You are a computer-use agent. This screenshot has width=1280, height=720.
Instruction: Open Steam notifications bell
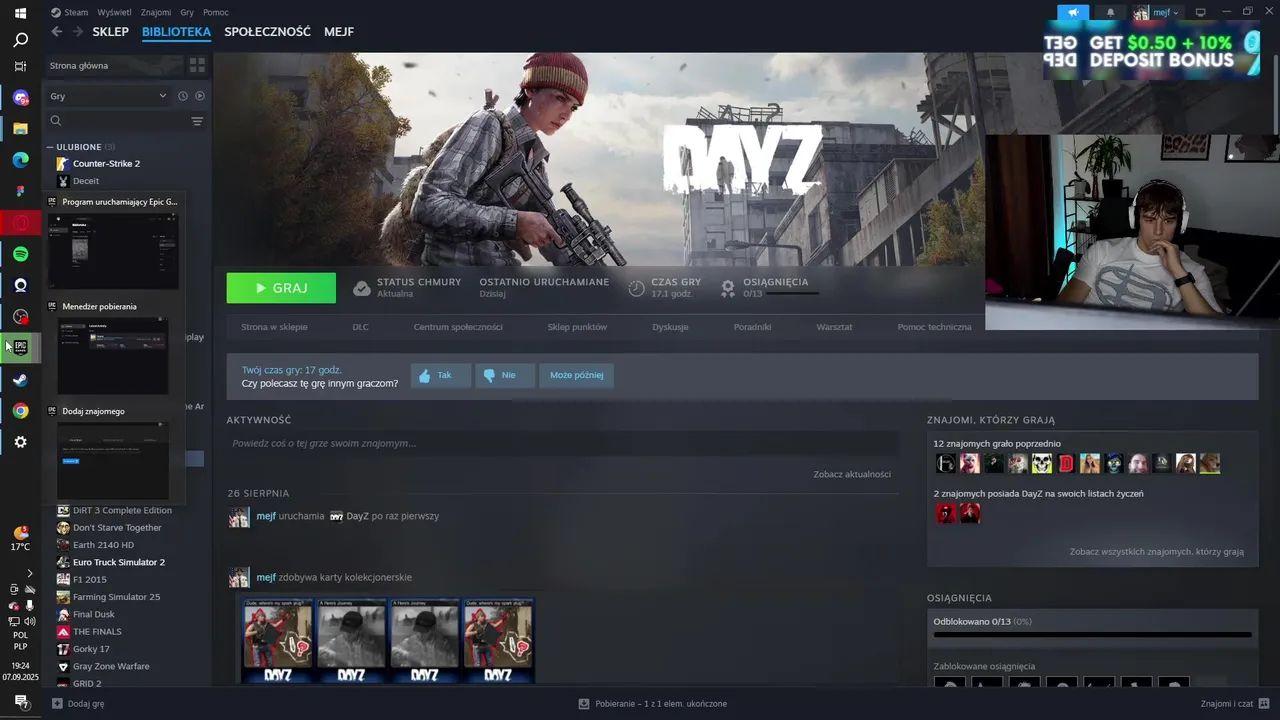(1110, 12)
